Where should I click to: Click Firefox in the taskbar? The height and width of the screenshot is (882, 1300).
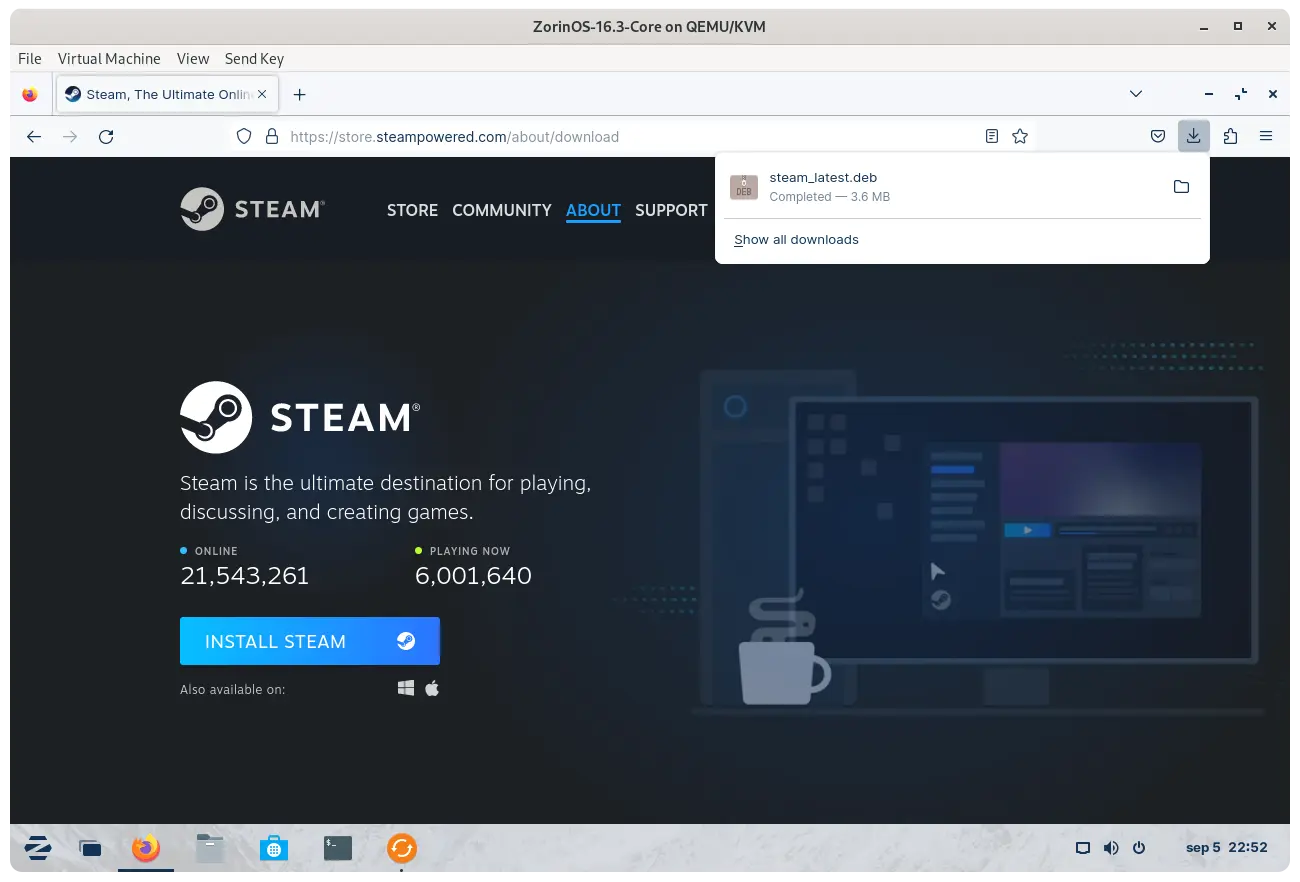click(x=146, y=848)
